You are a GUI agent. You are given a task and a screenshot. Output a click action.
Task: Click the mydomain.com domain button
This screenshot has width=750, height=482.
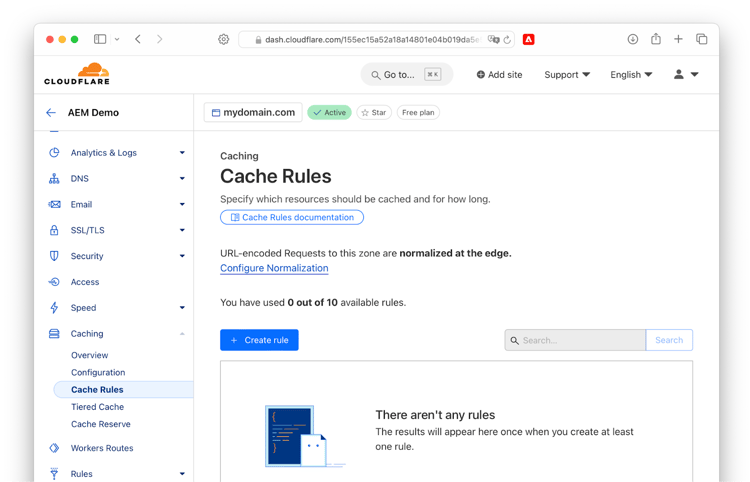253,112
